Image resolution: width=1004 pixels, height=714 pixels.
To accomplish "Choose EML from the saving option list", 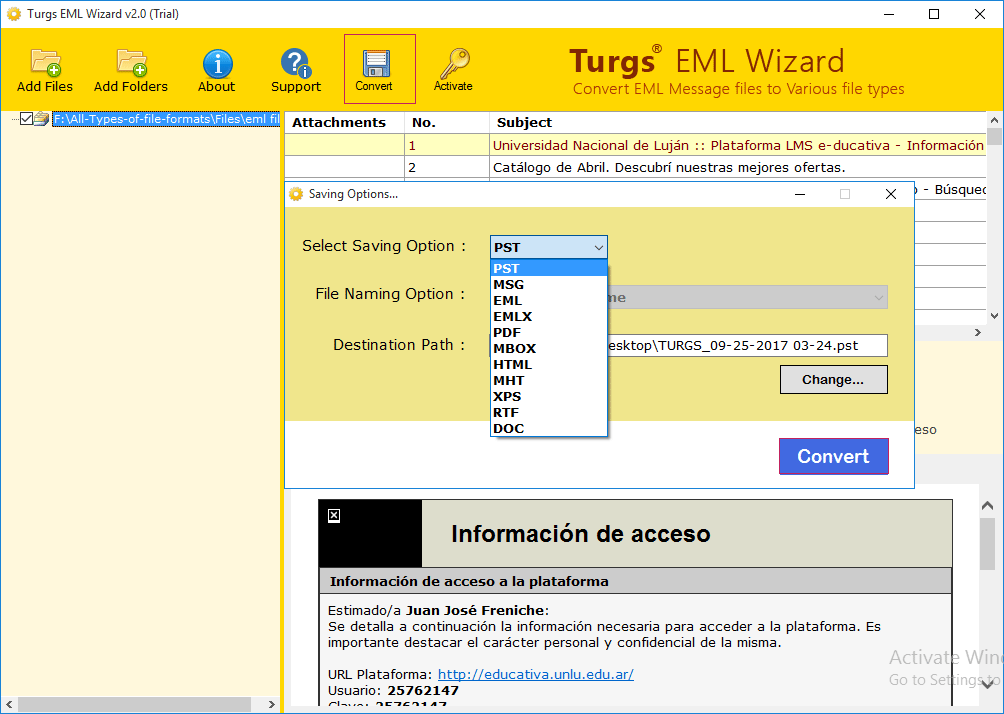I will coord(549,300).
